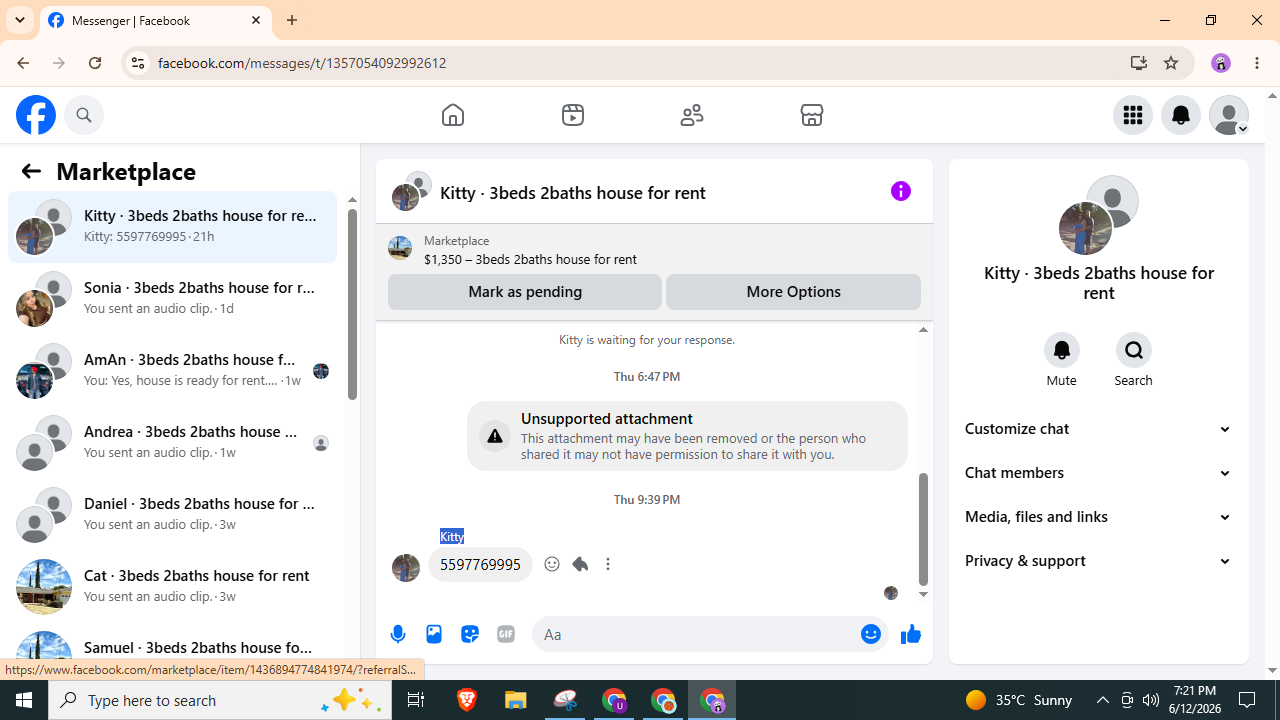
Task: Click the chat scrollbar thumb
Action: pyautogui.click(x=923, y=530)
